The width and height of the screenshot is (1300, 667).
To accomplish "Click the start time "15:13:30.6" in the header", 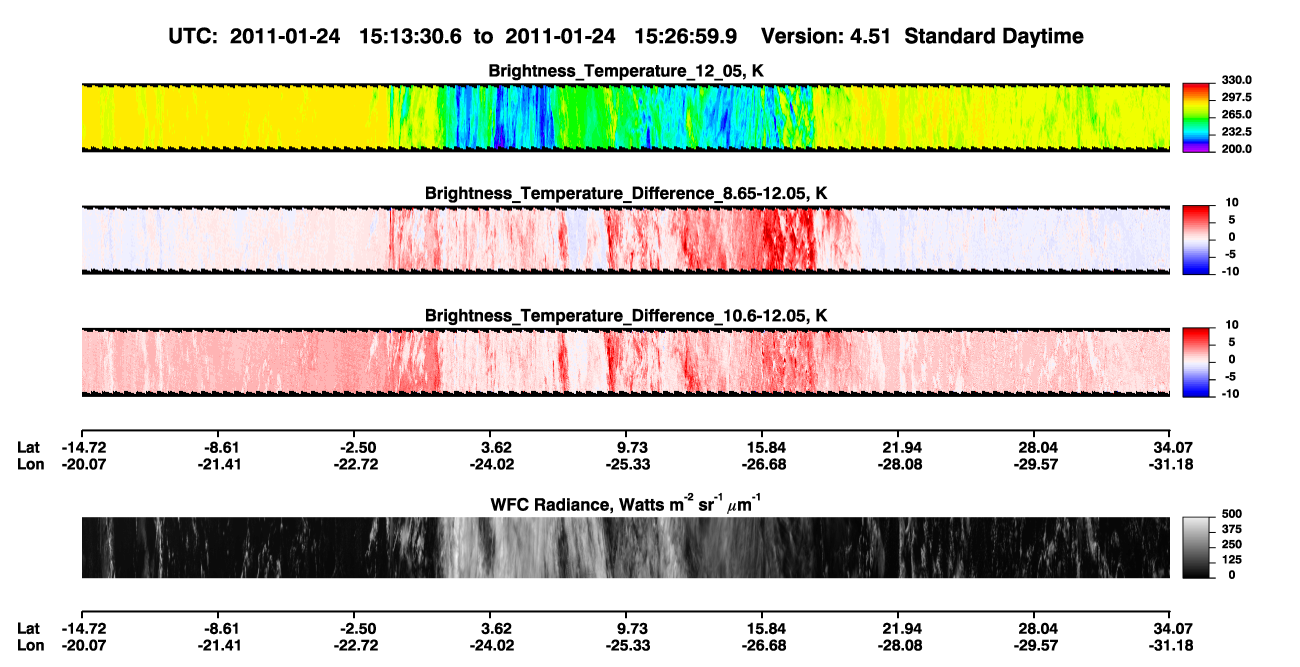I will pos(412,37).
